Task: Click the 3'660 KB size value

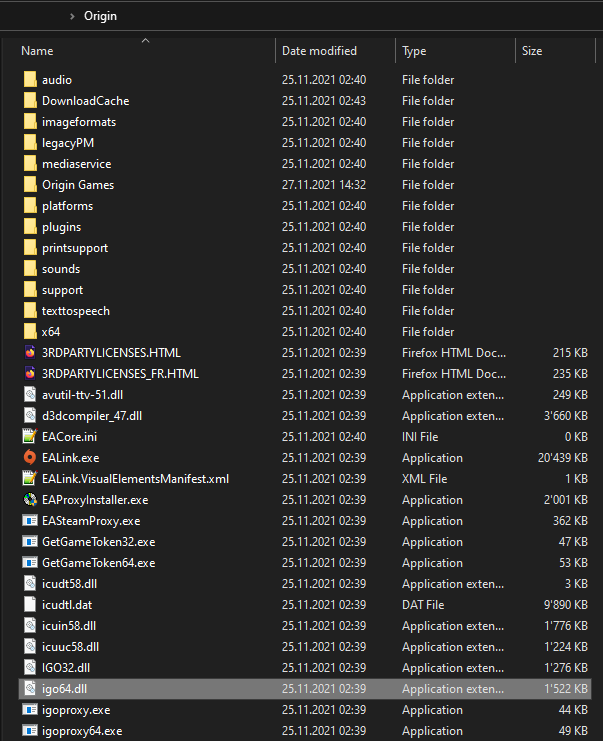Action: (x=566, y=416)
